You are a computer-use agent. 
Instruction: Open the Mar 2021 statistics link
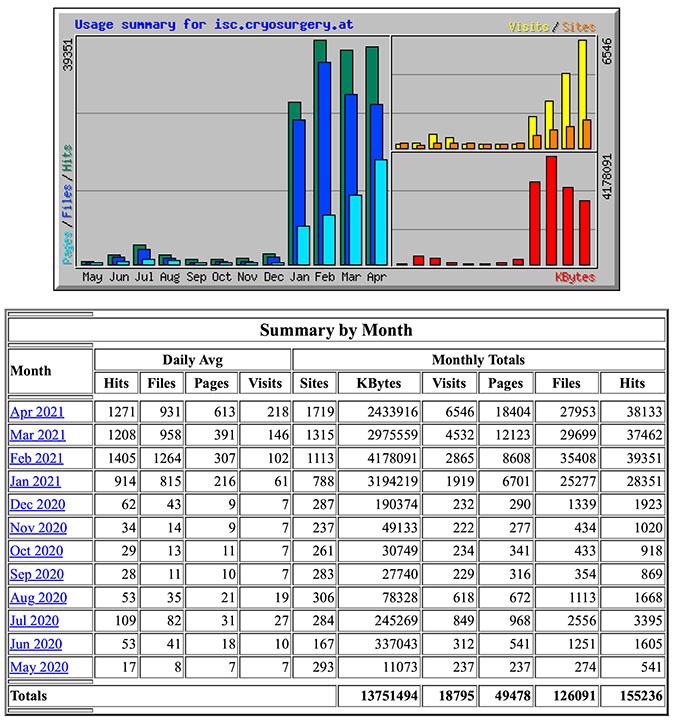click(38, 435)
